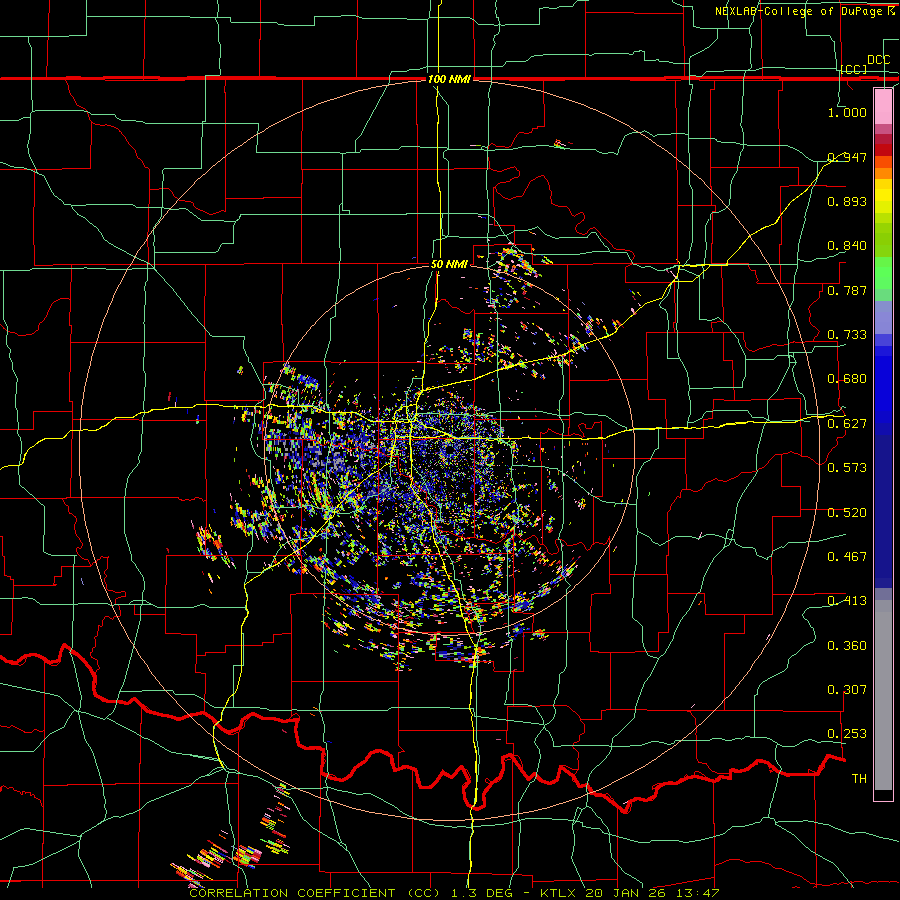
Task: Click the TH threshold label on the legend
Action: (x=859, y=779)
